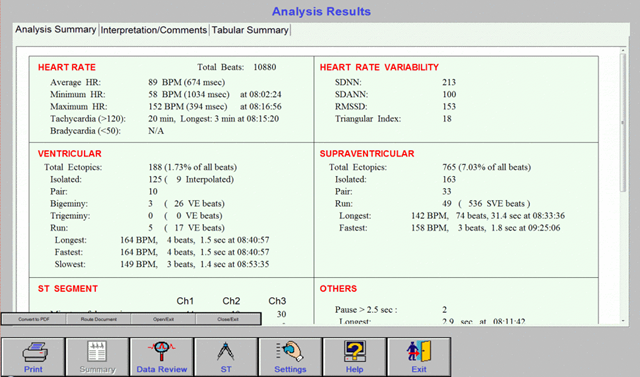Open Help with the question mark icon
This screenshot has width=640, height=377.
coord(354,351)
